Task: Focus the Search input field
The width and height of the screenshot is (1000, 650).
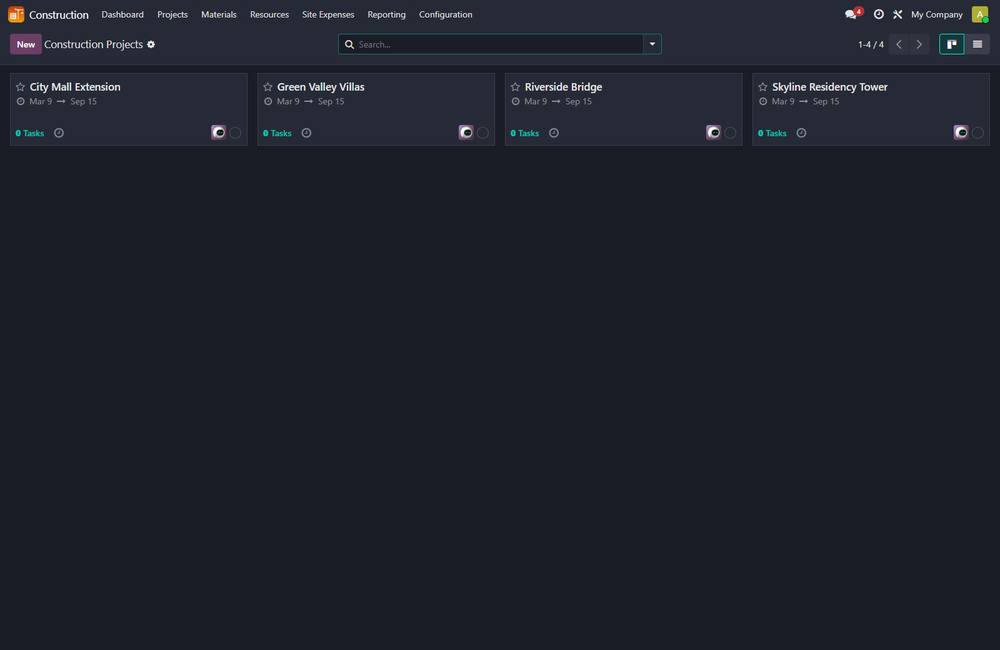Action: pyautogui.click(x=499, y=44)
